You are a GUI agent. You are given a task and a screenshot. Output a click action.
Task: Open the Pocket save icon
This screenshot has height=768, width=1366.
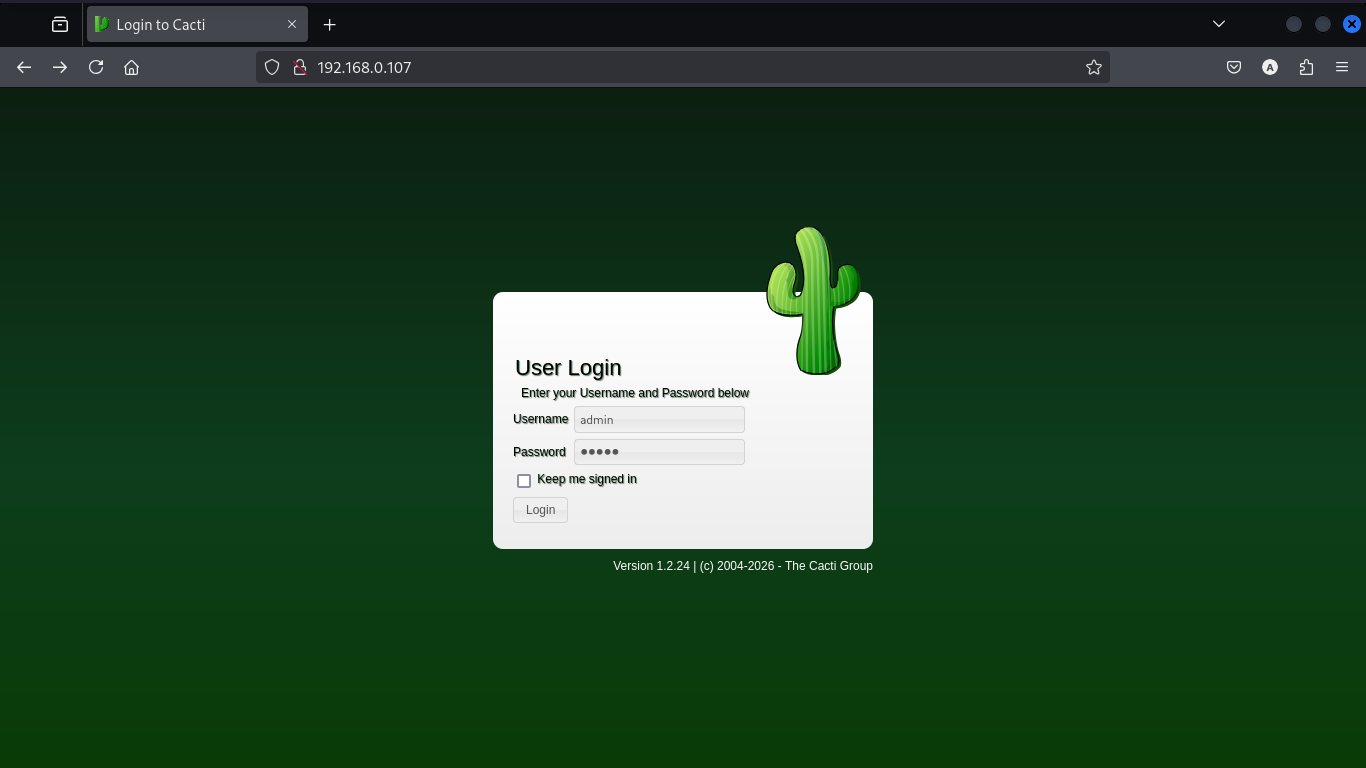(x=1234, y=67)
